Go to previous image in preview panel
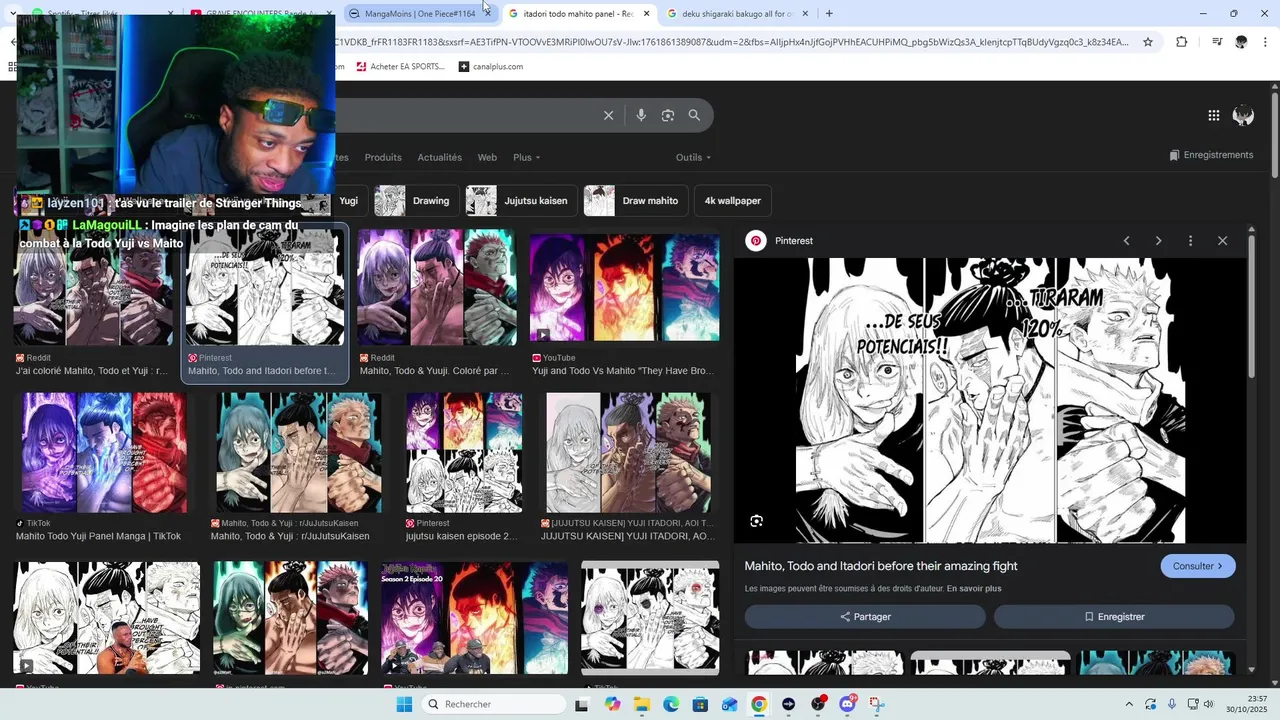This screenshot has width=1280, height=720. (1126, 241)
